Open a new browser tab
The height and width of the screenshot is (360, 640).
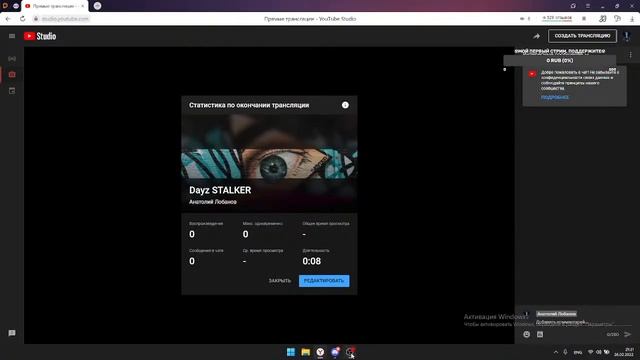pos(97,6)
